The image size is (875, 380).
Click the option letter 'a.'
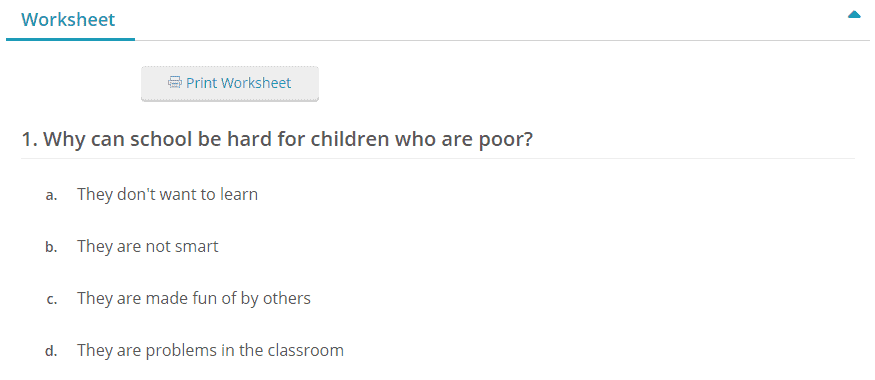51,195
